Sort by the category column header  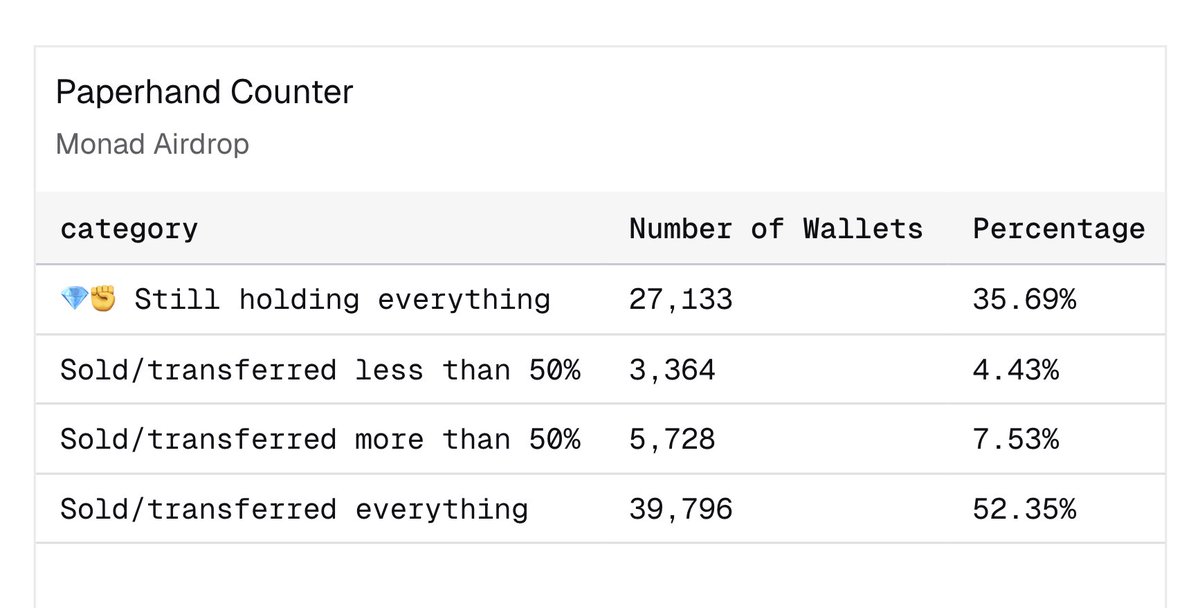click(129, 229)
